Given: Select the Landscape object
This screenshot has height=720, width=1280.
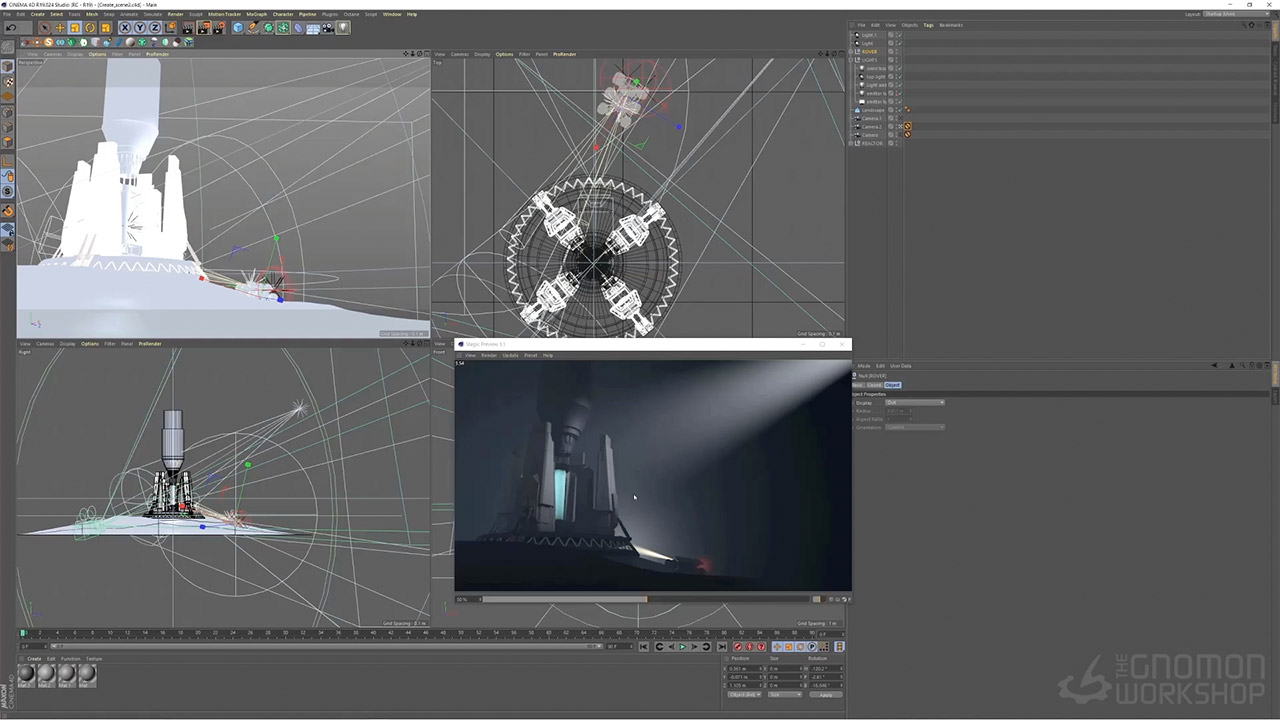Looking at the screenshot, I should click(x=873, y=110).
